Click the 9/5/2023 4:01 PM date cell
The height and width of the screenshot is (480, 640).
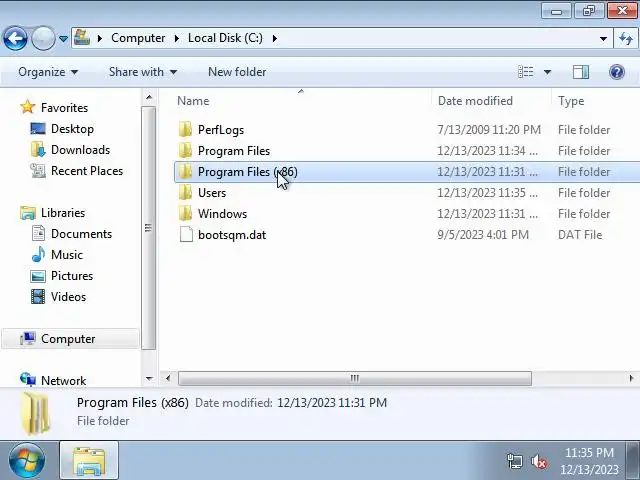point(483,235)
